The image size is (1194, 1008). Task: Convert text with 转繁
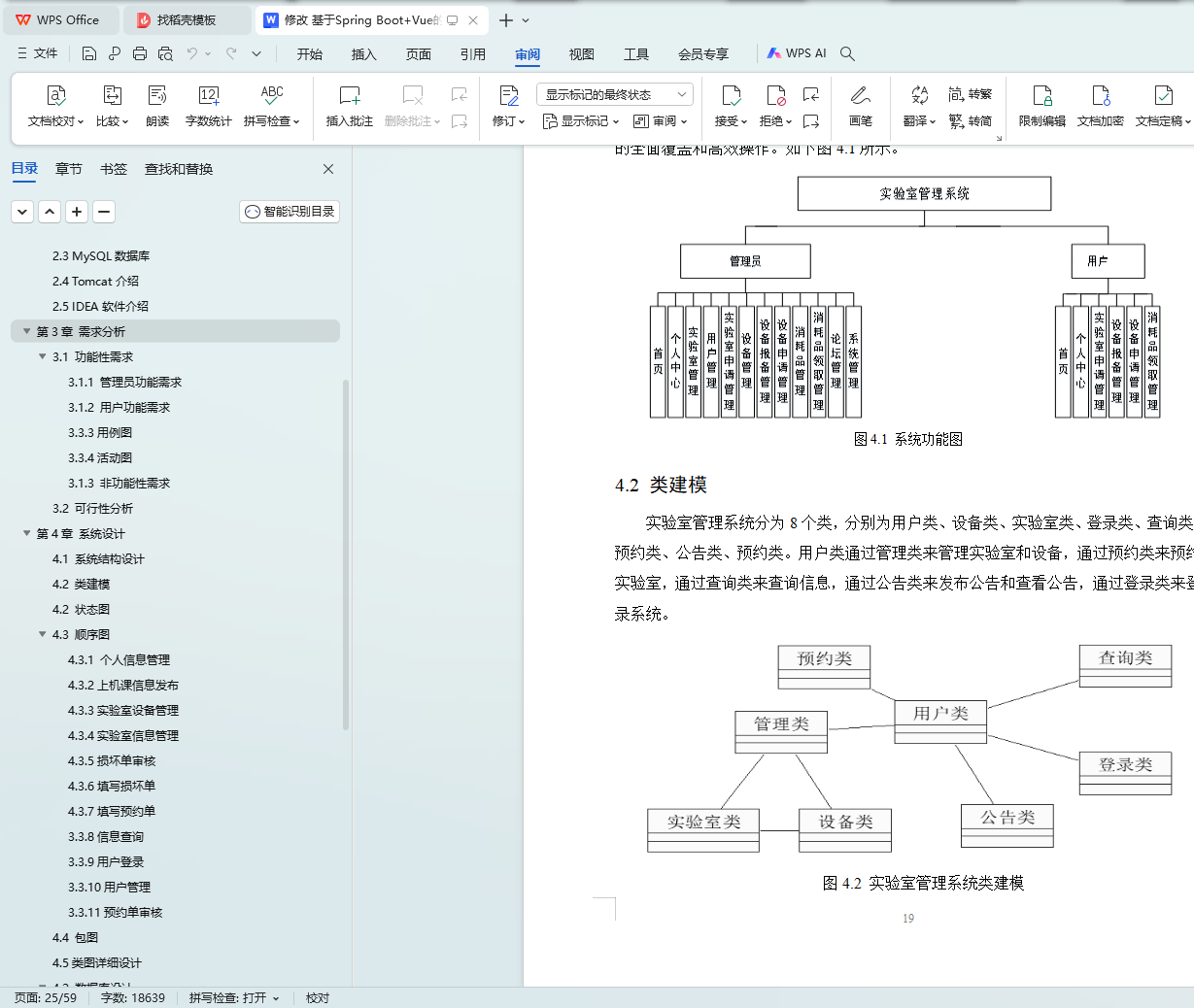[x=971, y=94]
